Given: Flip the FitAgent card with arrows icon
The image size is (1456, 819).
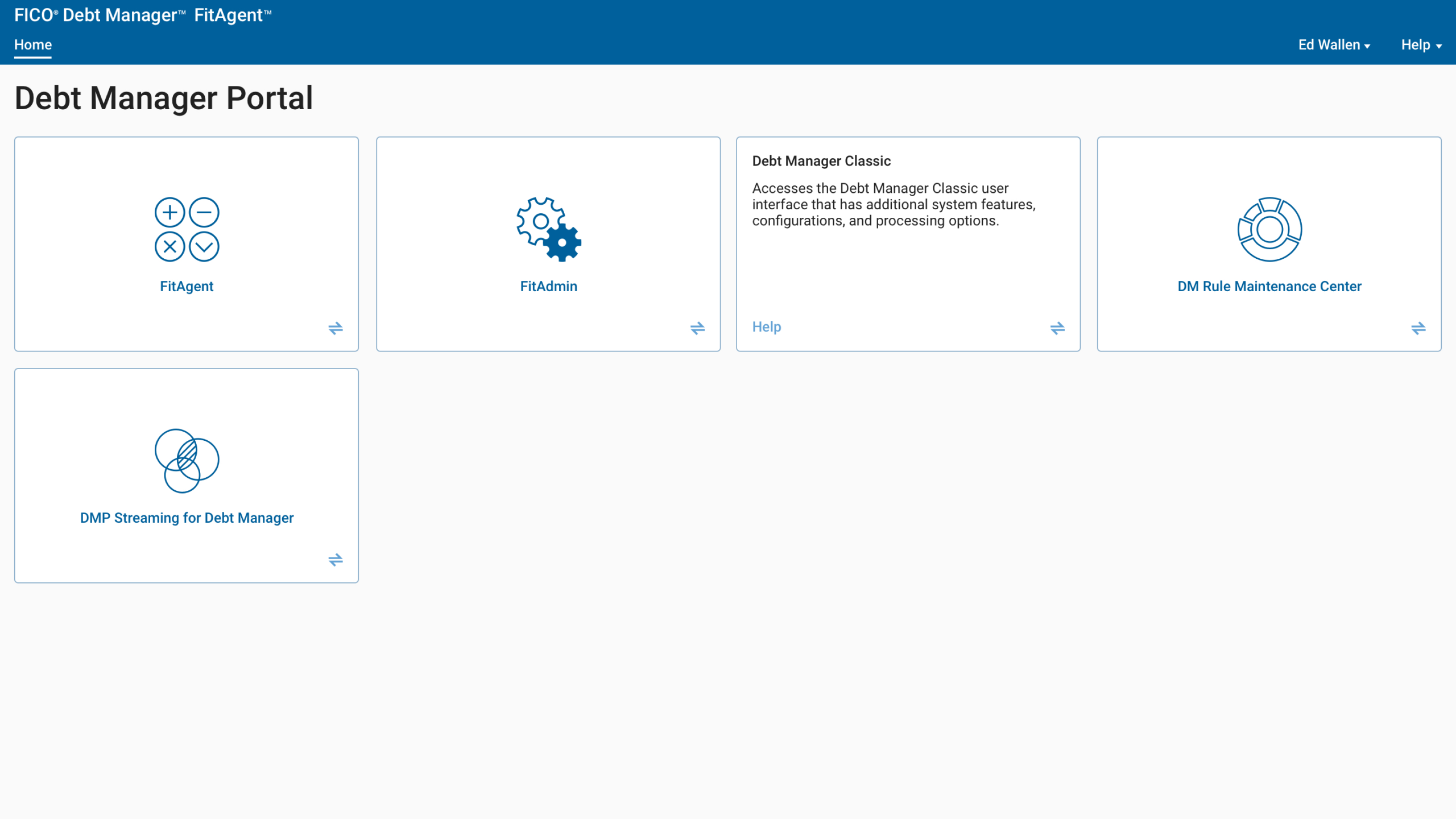Looking at the screenshot, I should [336, 328].
